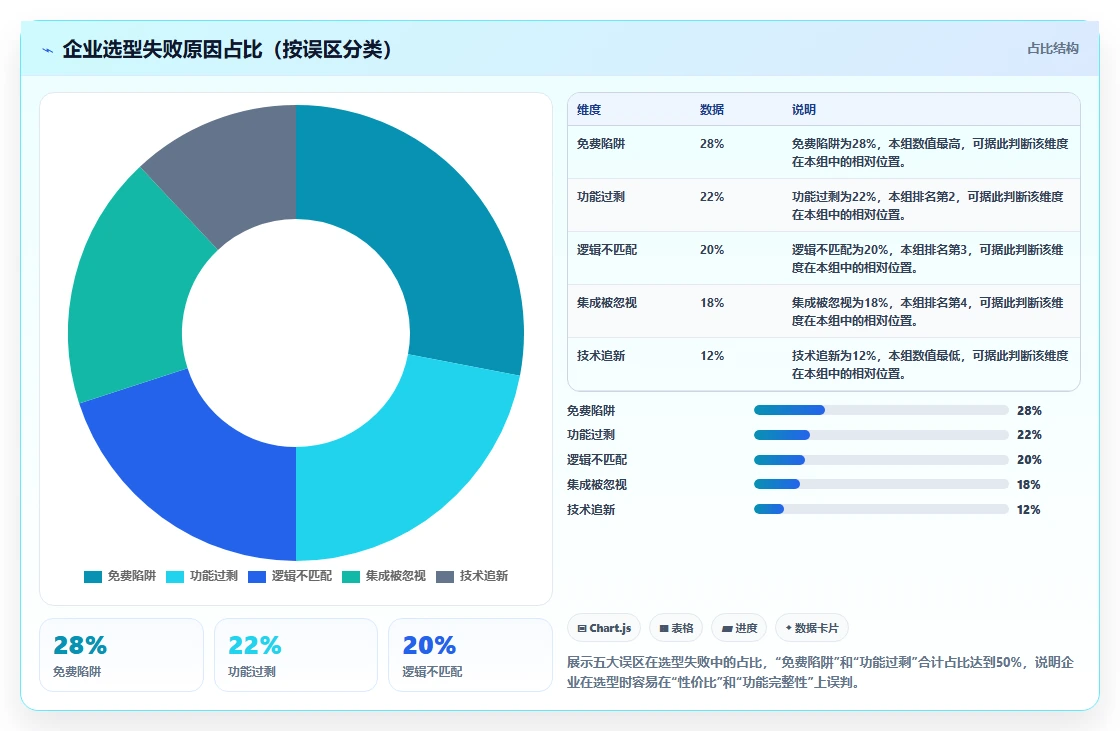Open the 22% 功能过剩 stat card
This screenshot has width=1120, height=731.
296,655
